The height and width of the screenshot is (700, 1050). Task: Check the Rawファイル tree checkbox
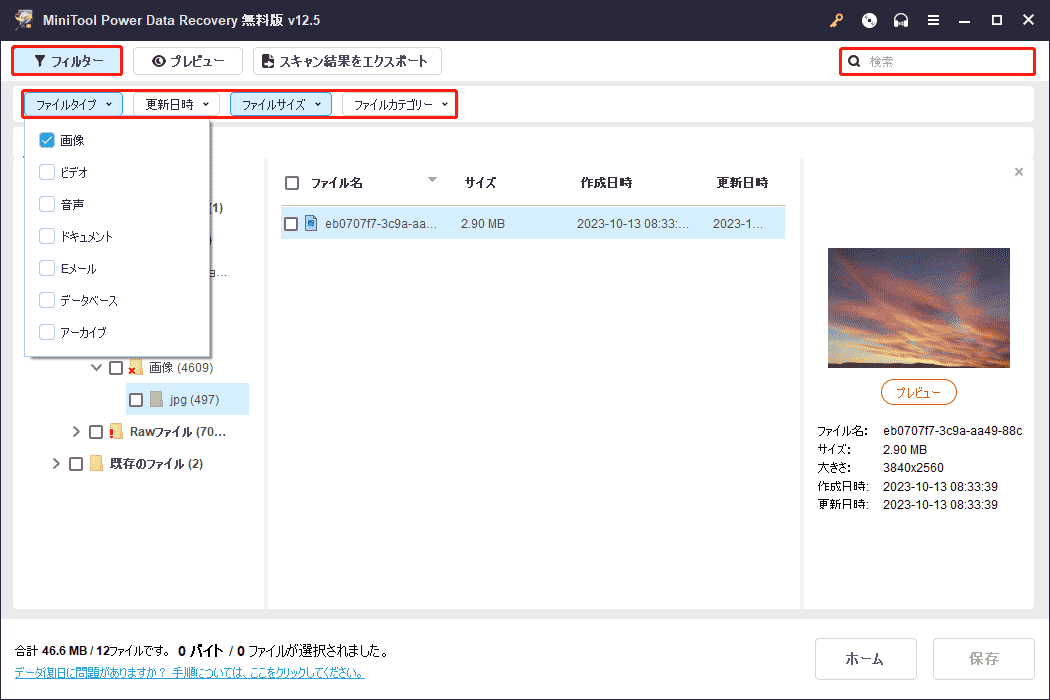96,432
